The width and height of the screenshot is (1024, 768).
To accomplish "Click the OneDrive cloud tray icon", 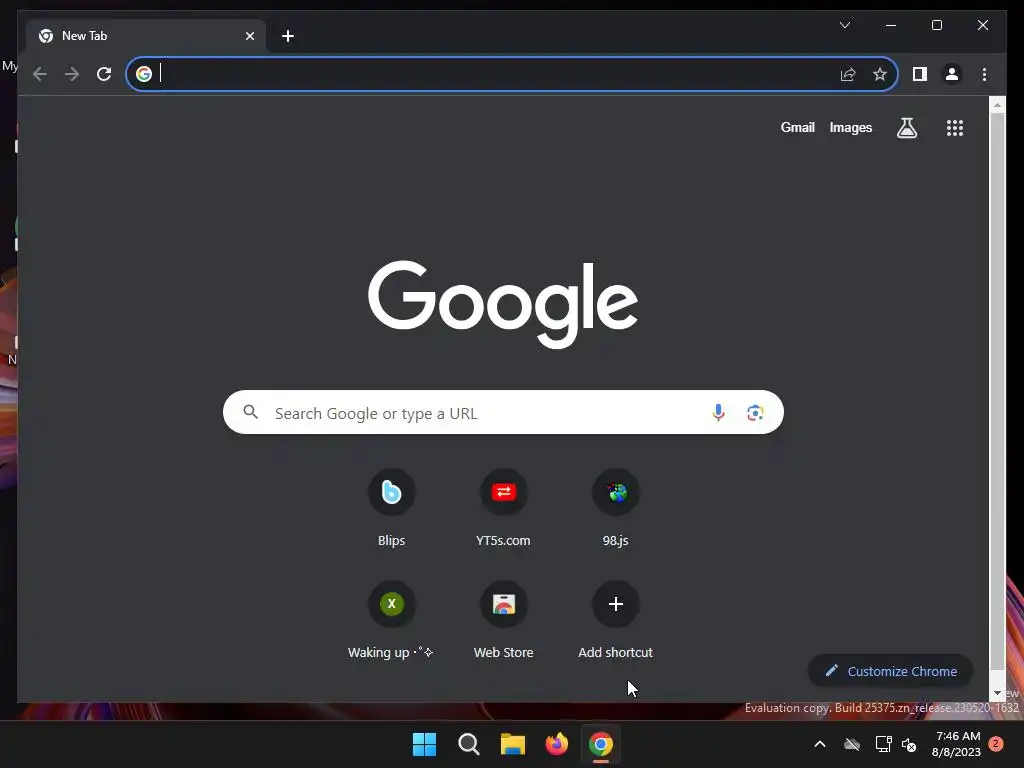I will coord(852,744).
